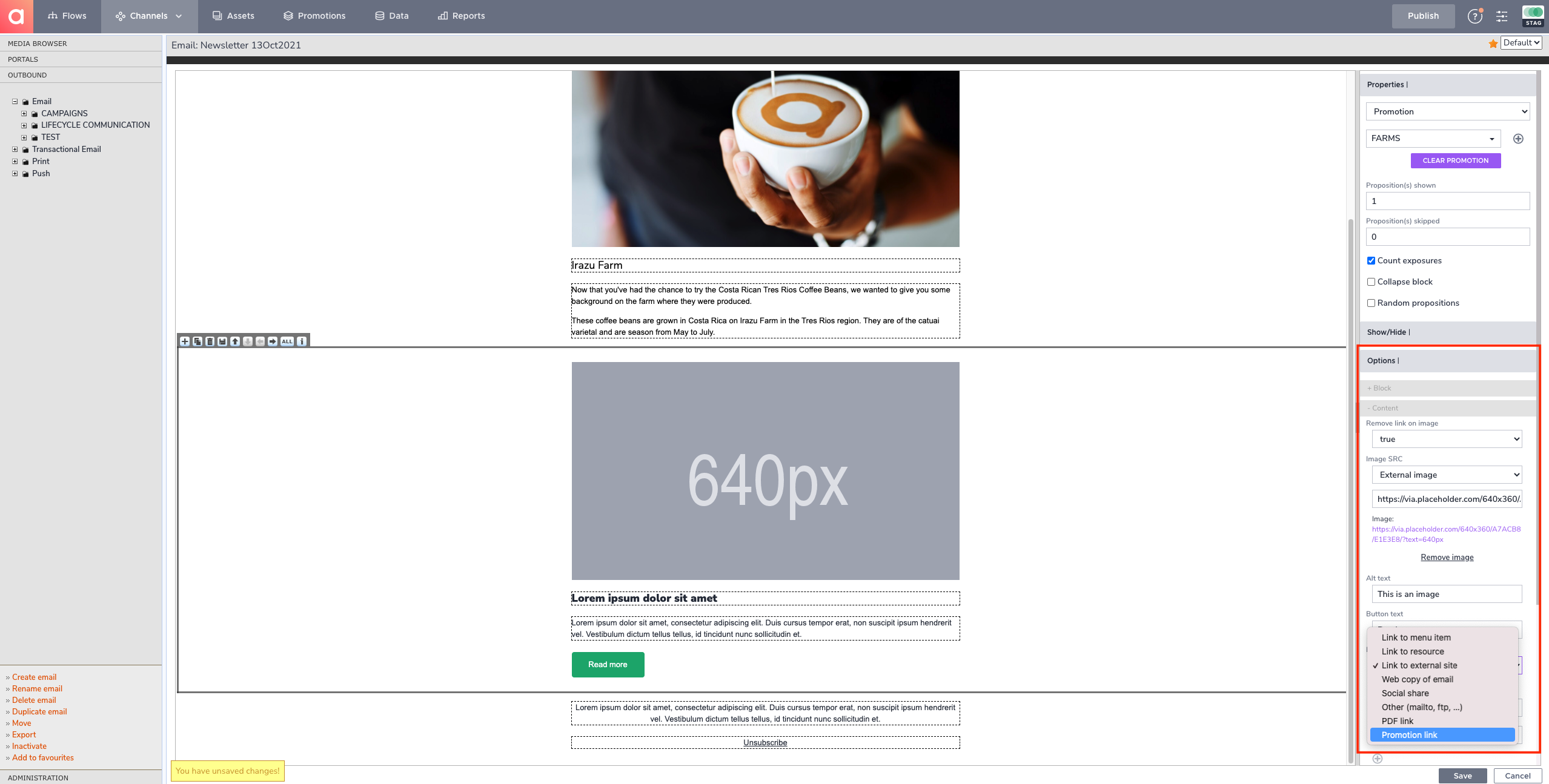Image resolution: width=1549 pixels, height=784 pixels.
Task: Open the Promotion type dropdown
Action: [1448, 111]
